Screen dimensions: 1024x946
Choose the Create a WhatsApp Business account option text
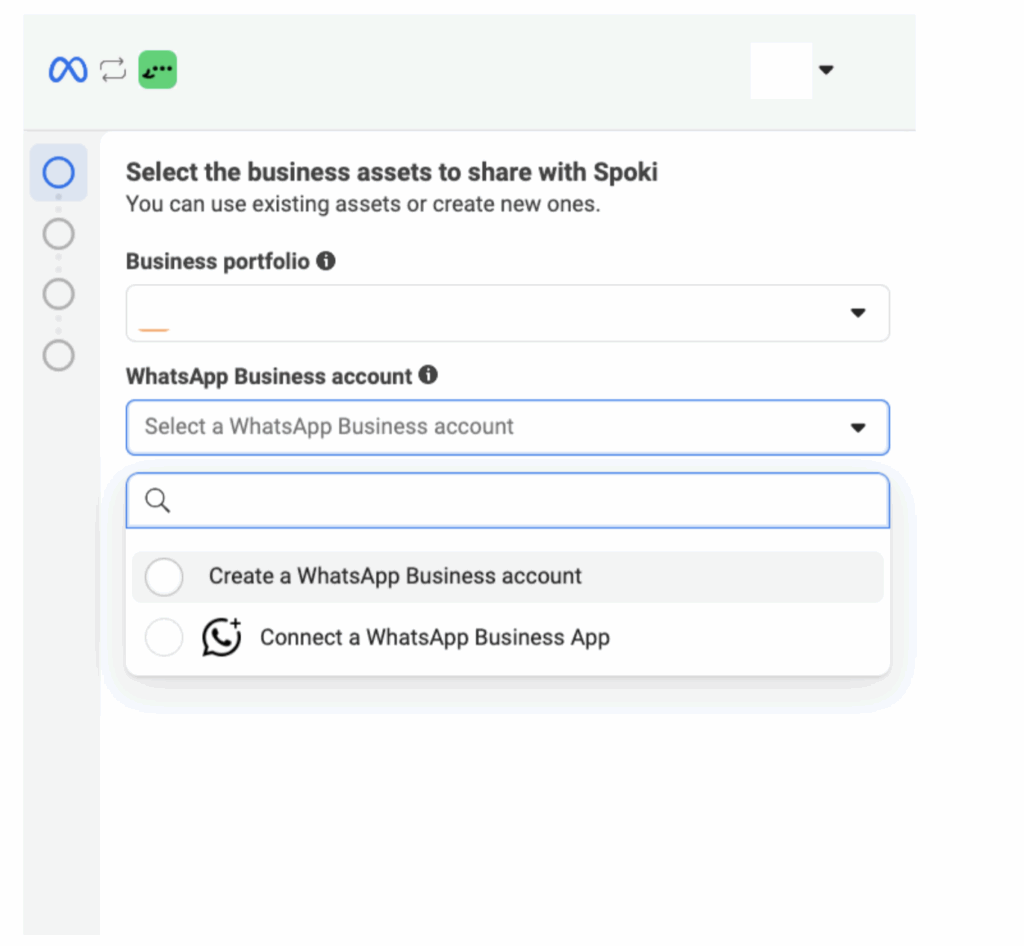coord(395,577)
